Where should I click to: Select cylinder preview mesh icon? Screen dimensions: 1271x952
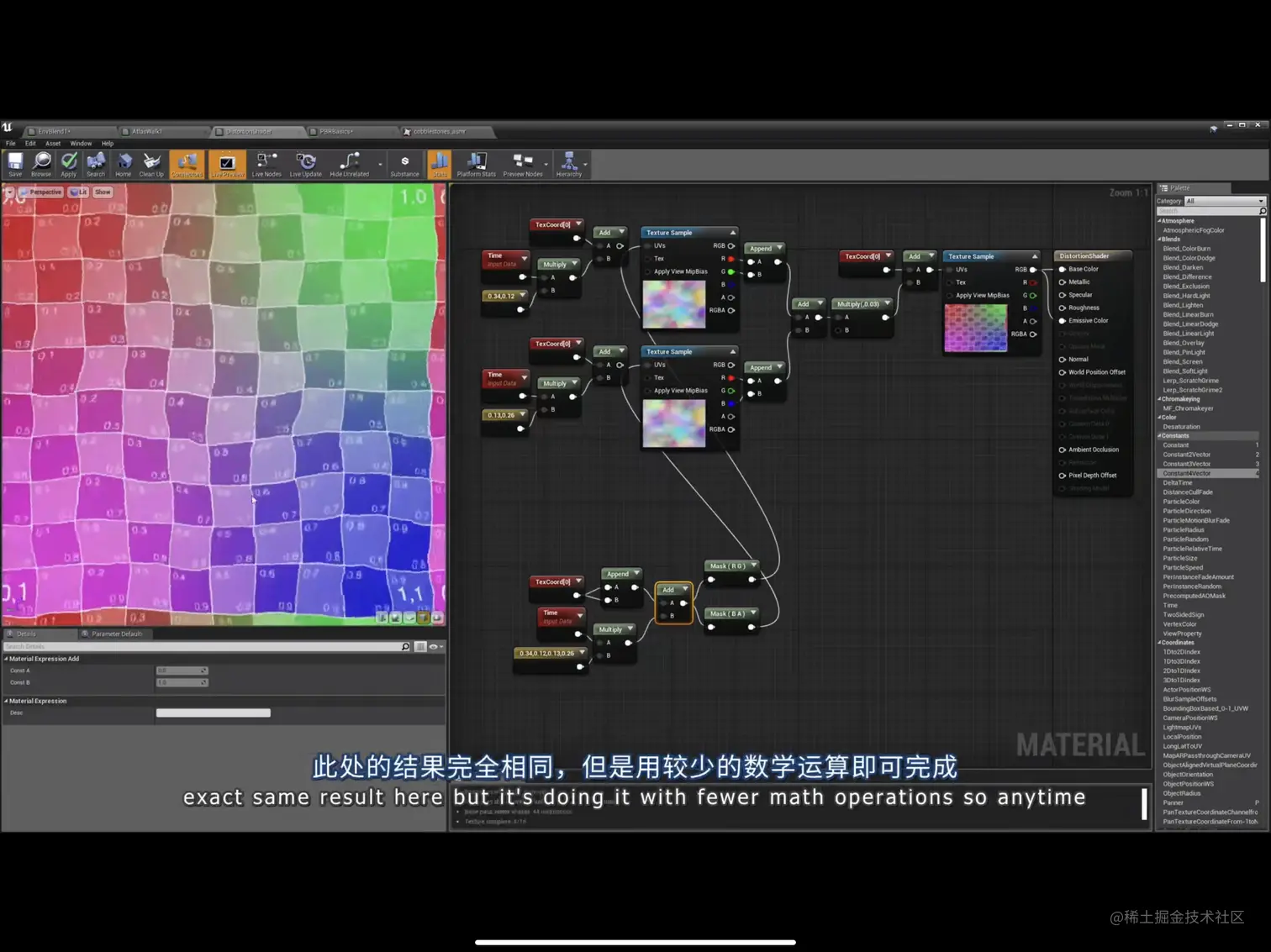coord(382,618)
